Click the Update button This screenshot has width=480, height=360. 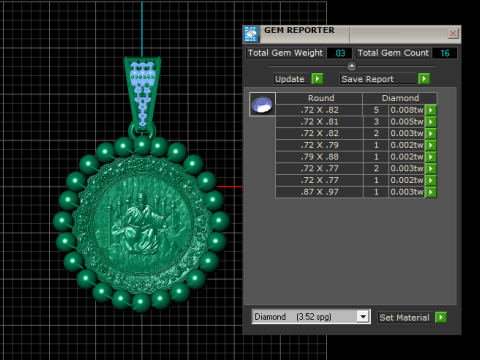(x=291, y=79)
